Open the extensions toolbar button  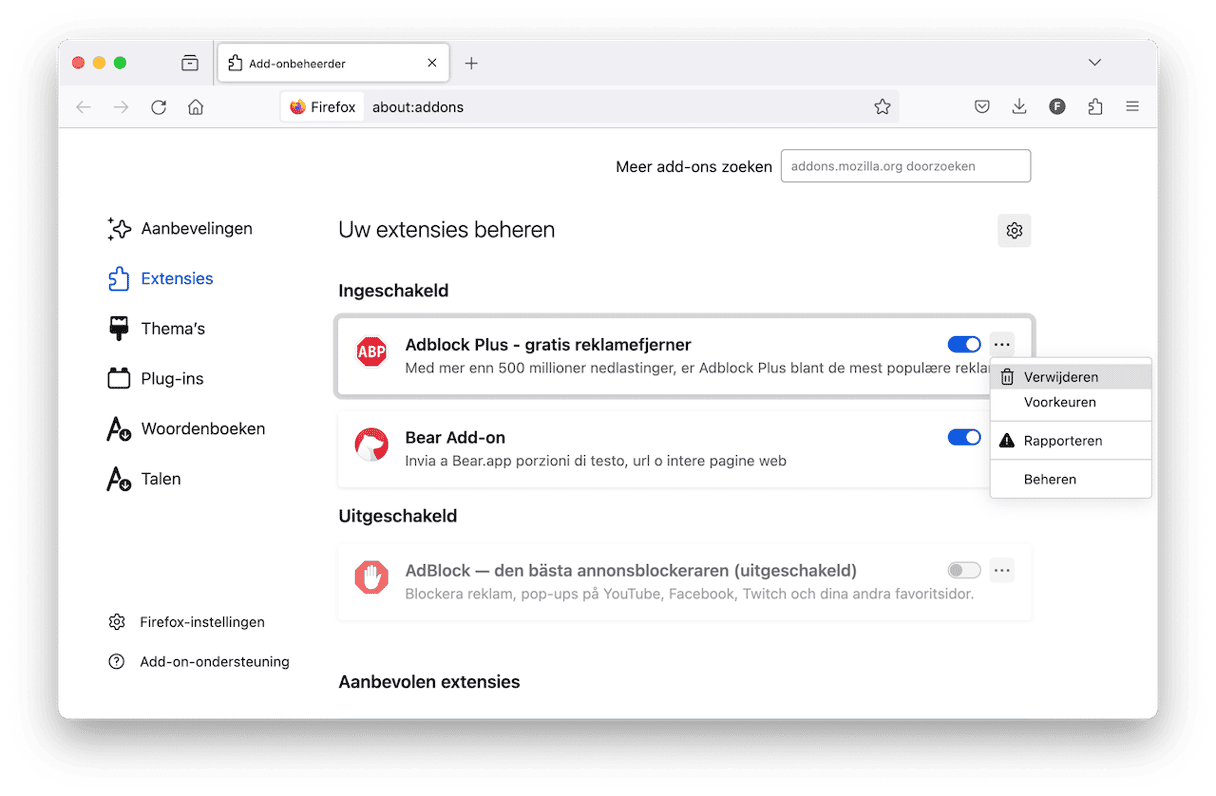[1095, 107]
